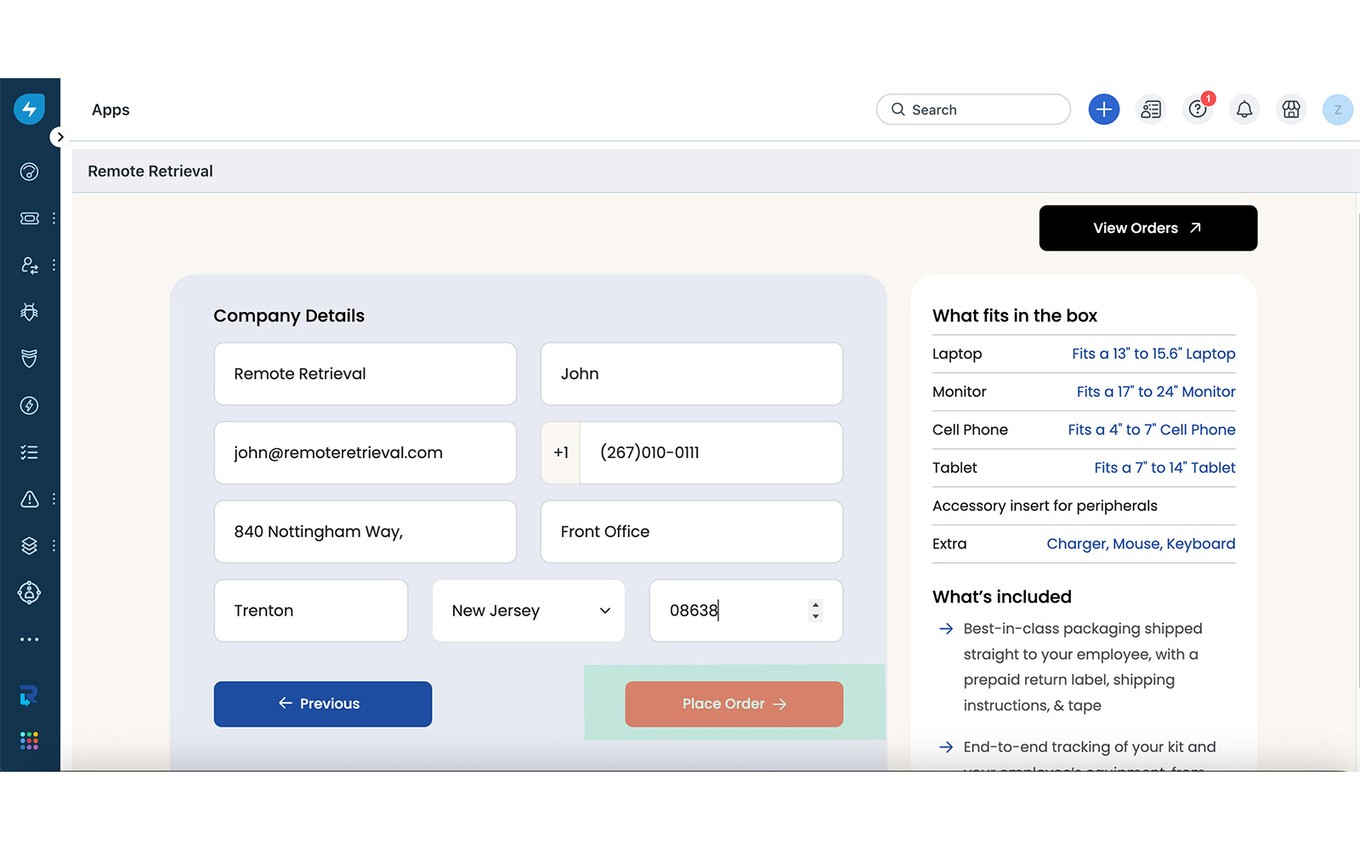This screenshot has width=1360, height=850.
Task: Click the Previous button
Action: pos(323,704)
